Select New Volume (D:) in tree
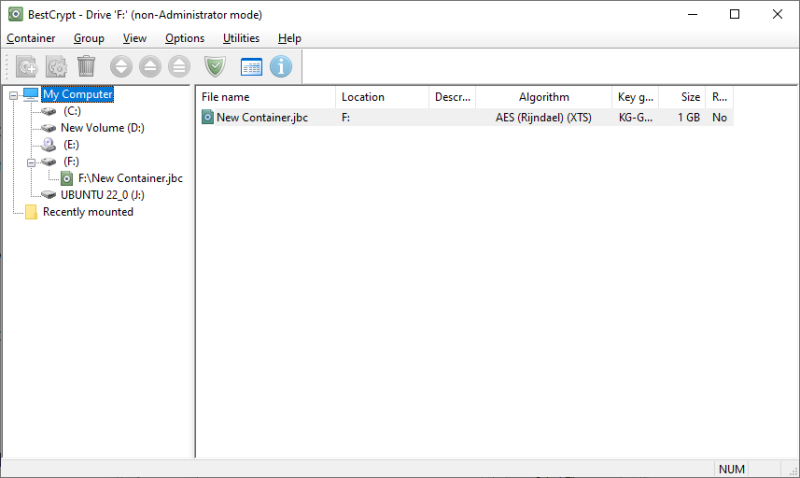The width and height of the screenshot is (800, 478). pos(103,128)
